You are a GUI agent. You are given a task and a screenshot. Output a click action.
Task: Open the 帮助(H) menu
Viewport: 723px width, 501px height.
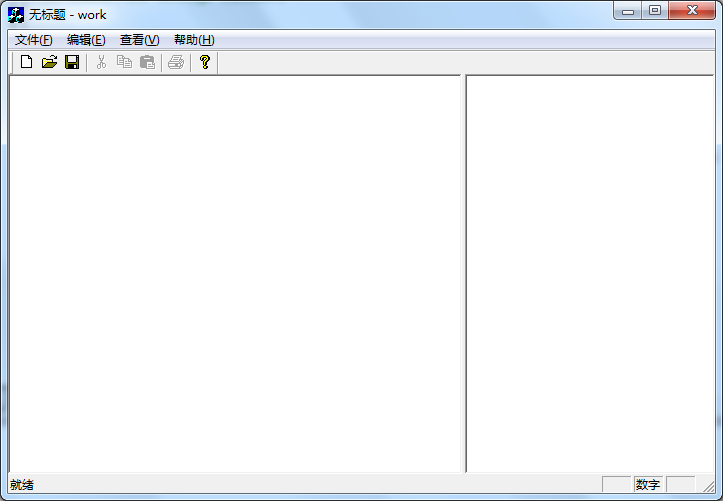(x=194, y=40)
